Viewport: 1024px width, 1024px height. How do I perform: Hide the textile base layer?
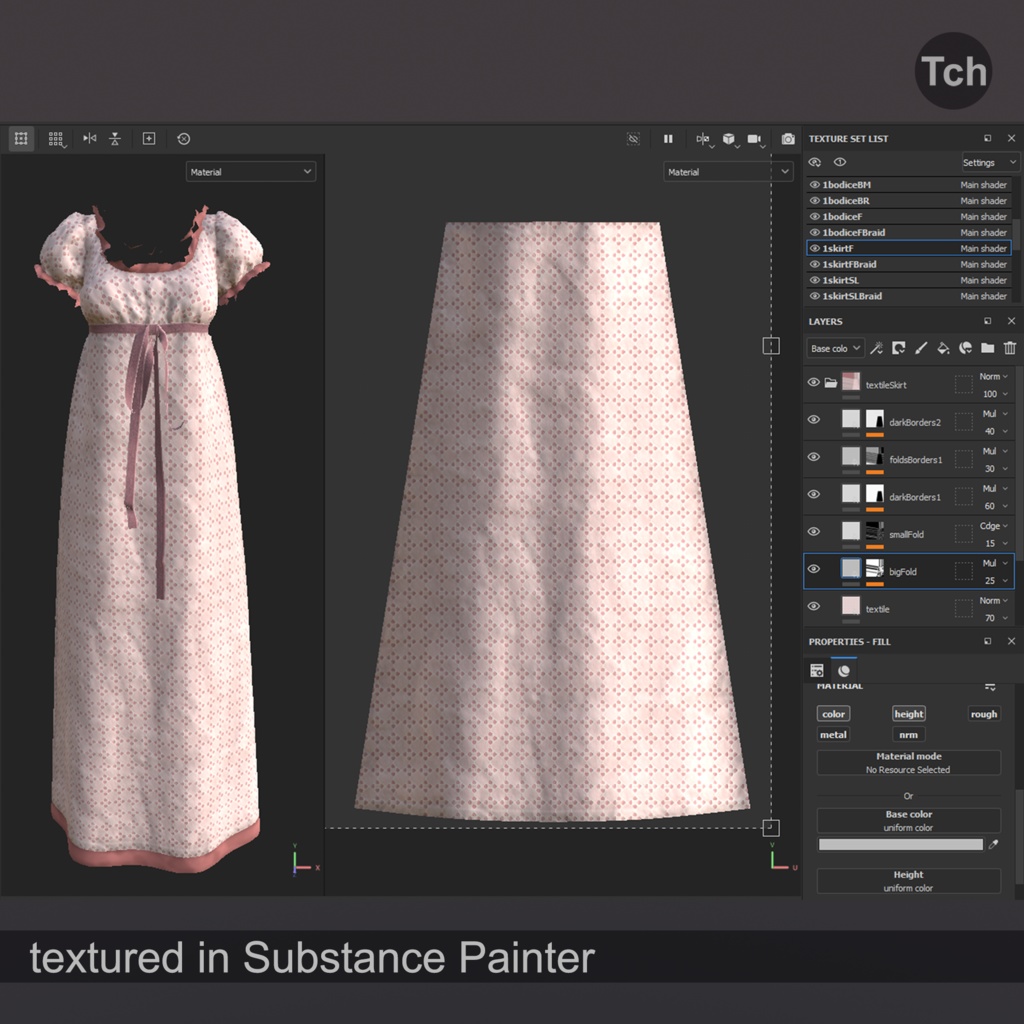coord(813,607)
